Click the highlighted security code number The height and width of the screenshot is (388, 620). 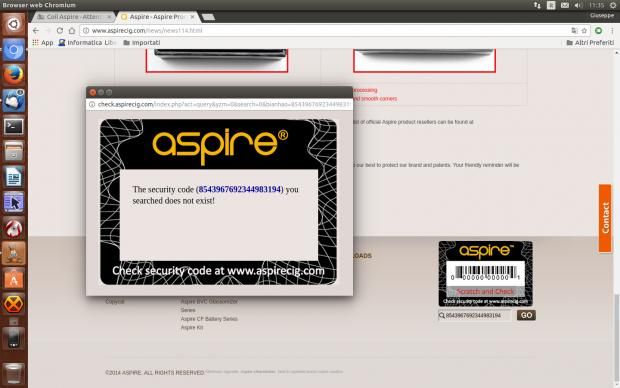240,189
